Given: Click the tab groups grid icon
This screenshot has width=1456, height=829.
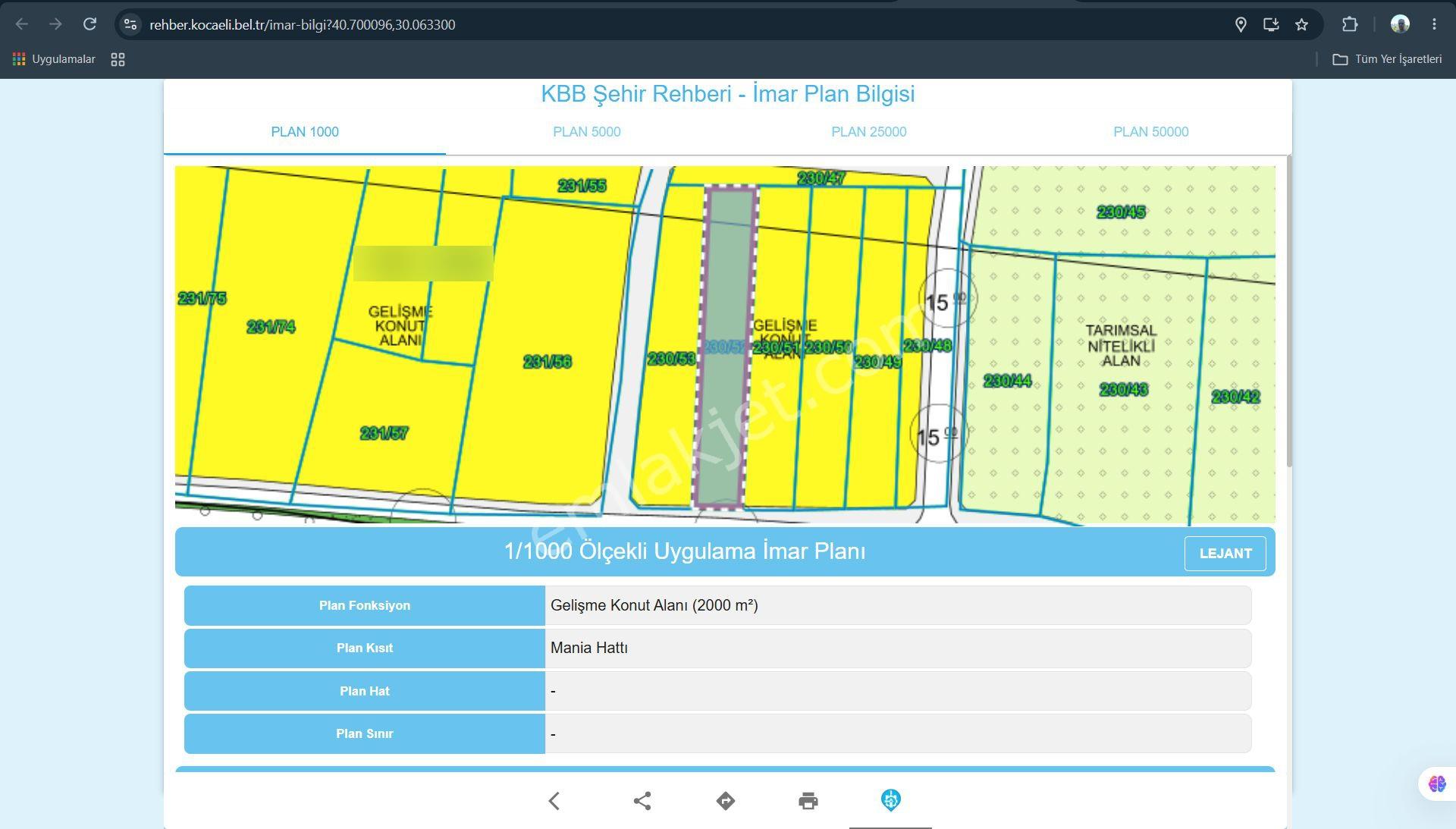Looking at the screenshot, I should pos(118,59).
